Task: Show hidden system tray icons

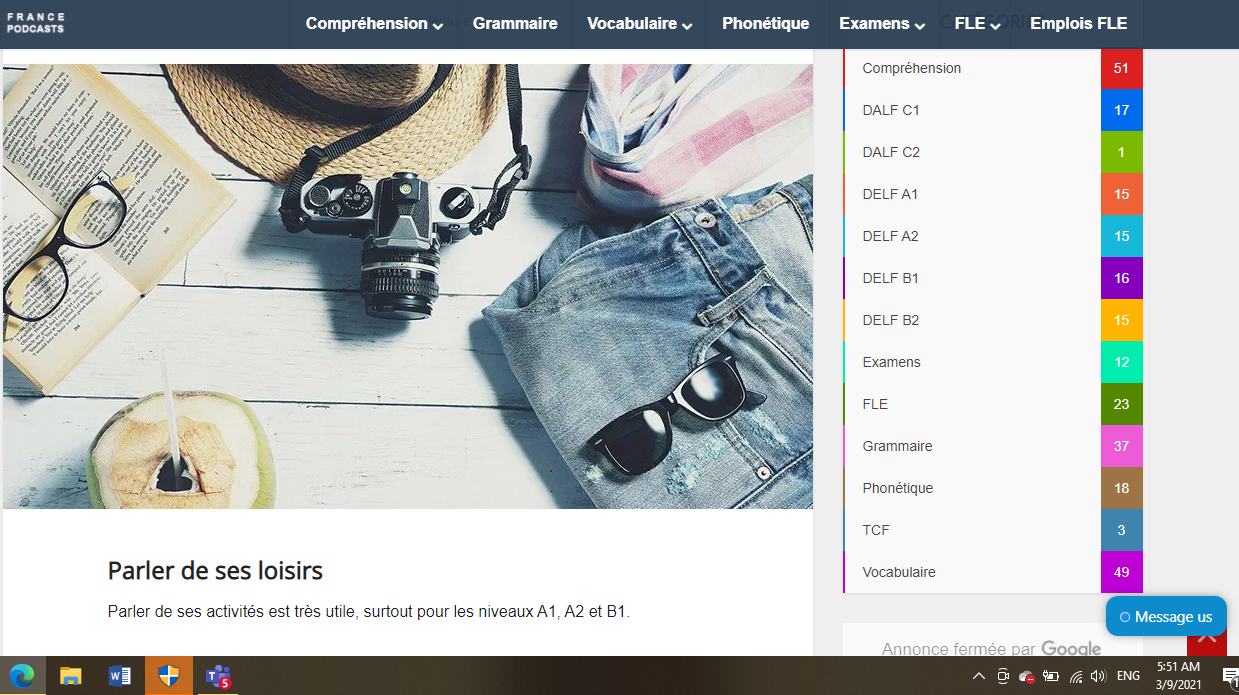Action: [978, 676]
